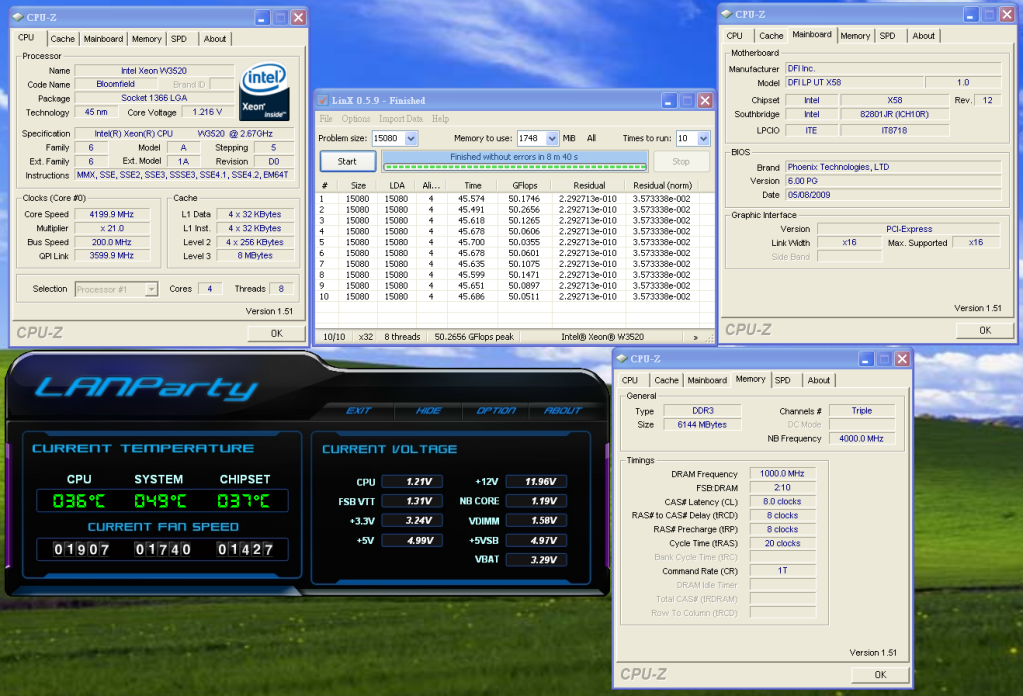Image resolution: width=1023 pixels, height=696 pixels.
Task: Open the Help menu in LinX
Action: click(x=440, y=119)
